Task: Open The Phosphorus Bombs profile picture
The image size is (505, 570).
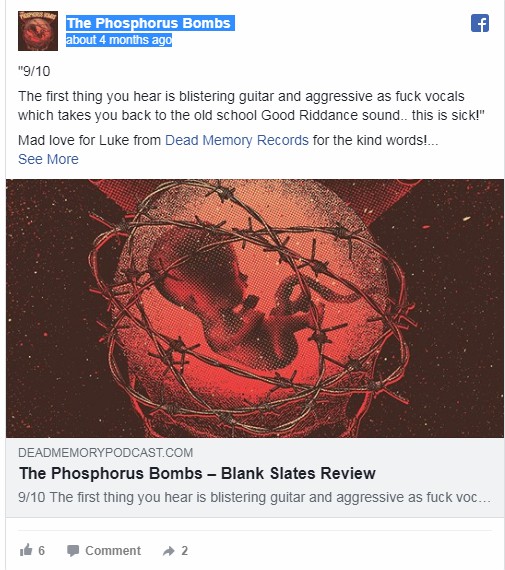Action: click(38, 31)
